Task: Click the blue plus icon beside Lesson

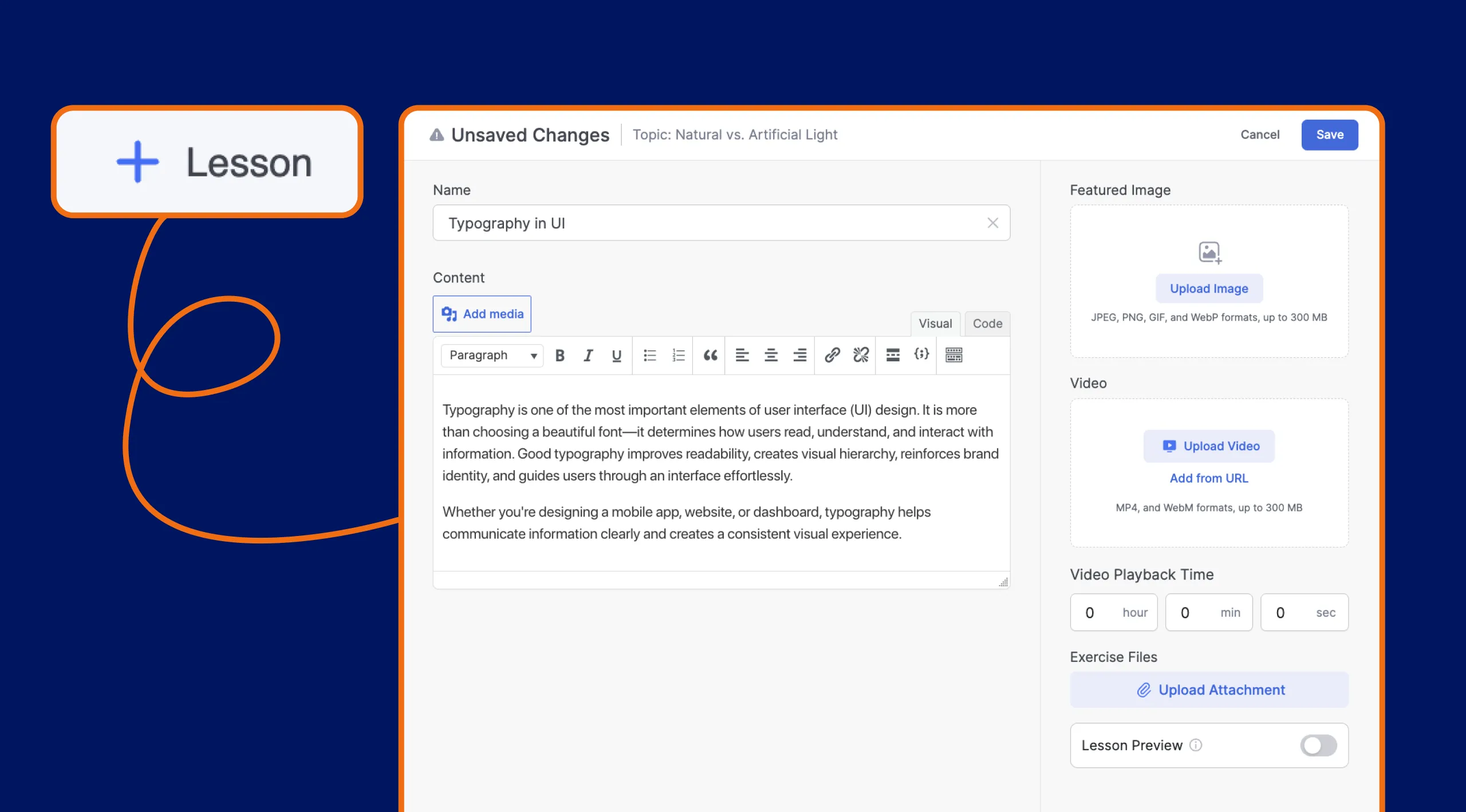Action: click(x=138, y=162)
